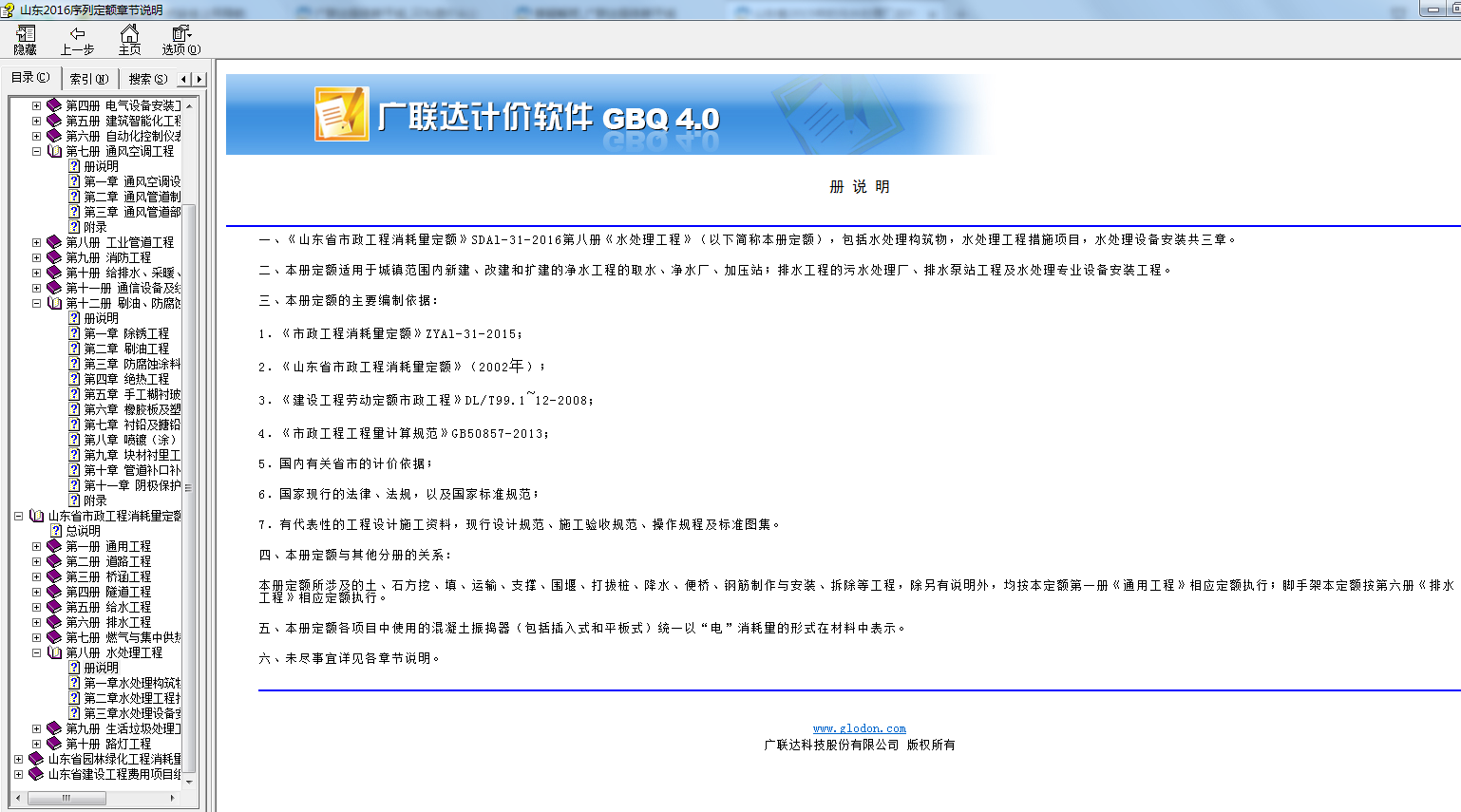This screenshot has height=812, width=1461.
Task: Click tree vertical scrollbar down arrow
Action: (190, 782)
